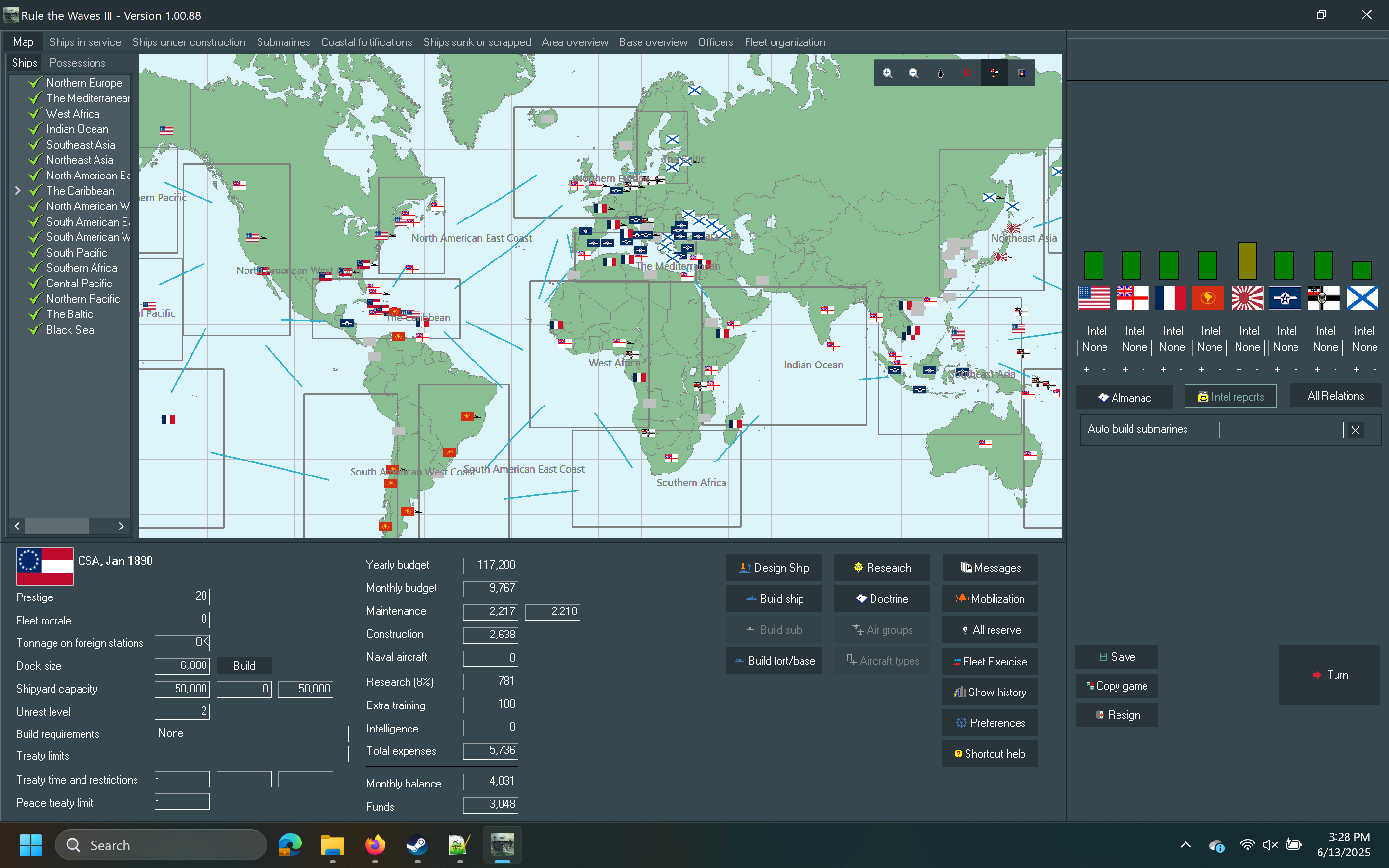Toggle the Indian Ocean checkmark
This screenshot has width=1389, height=868.
coord(36,129)
